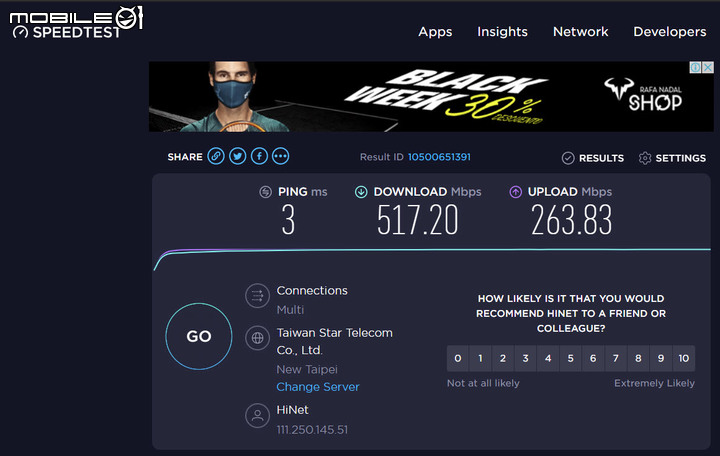The height and width of the screenshot is (456, 720).
Task: Rate recommendation as 3
Action: [525, 358]
